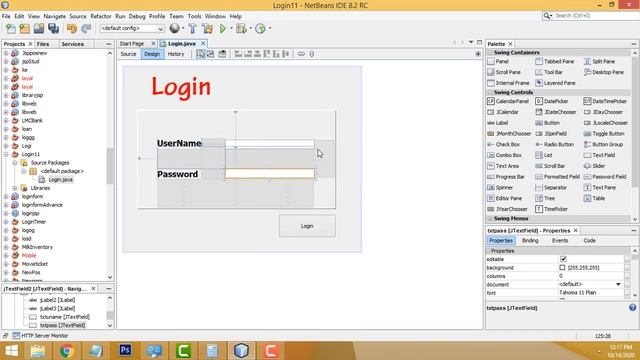This screenshot has width=640, height=360.
Task: Select the Table palette component
Action: 595,198
